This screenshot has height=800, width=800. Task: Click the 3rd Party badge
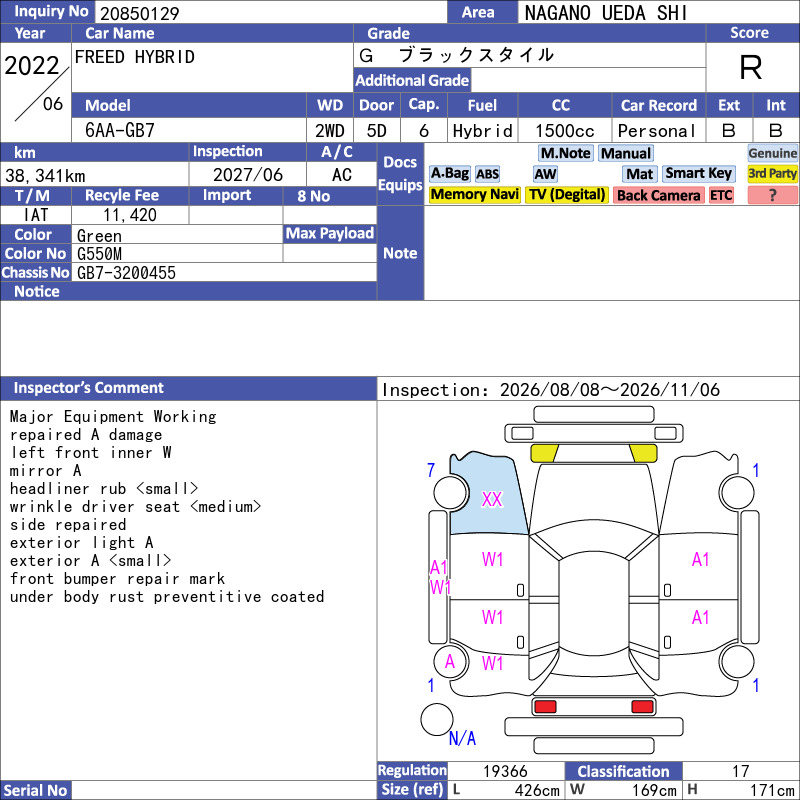click(x=772, y=174)
